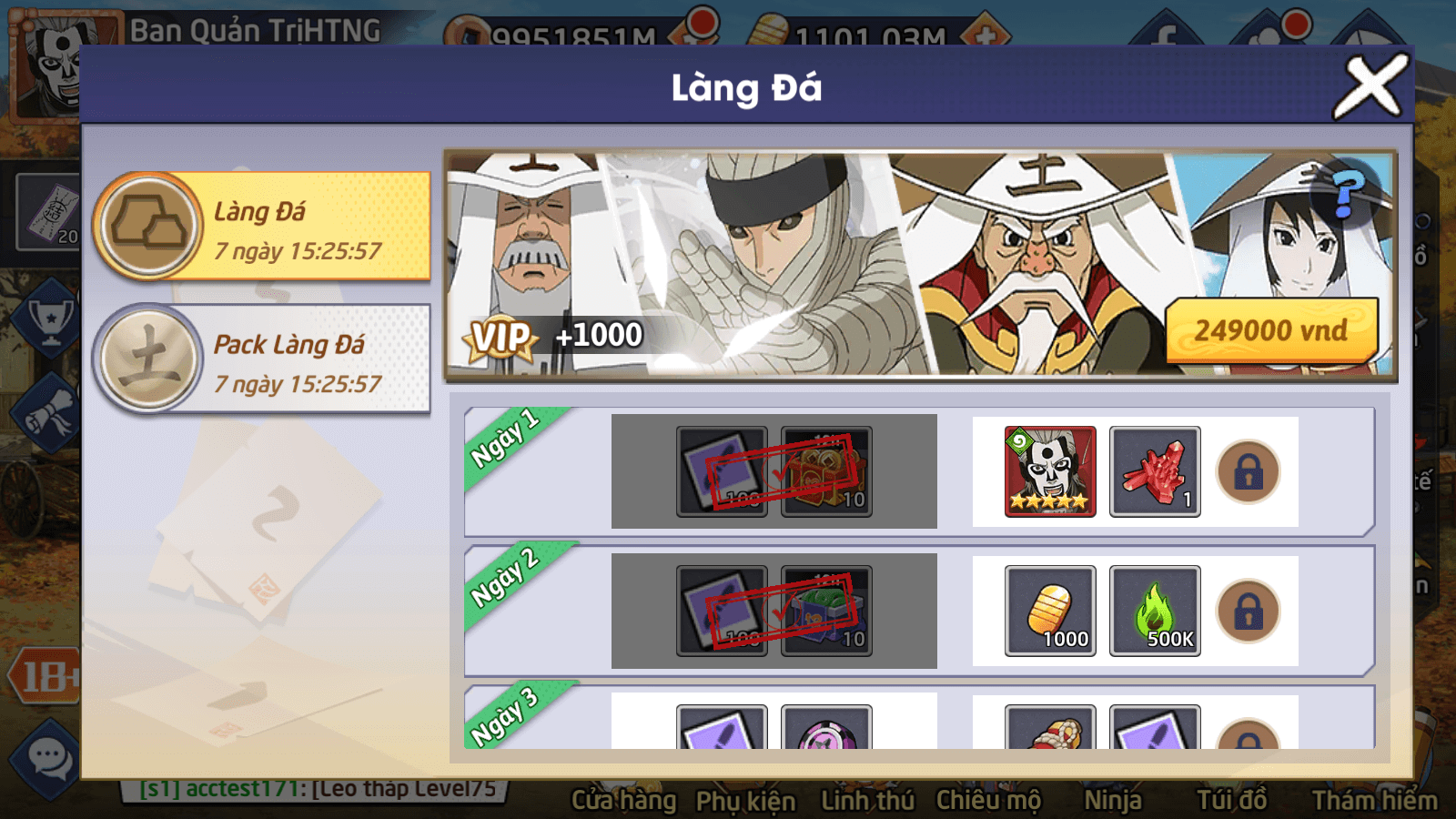Image resolution: width=1456 pixels, height=819 pixels.
Task: Click the Day 3 pink chip reward
Action: (x=826, y=727)
